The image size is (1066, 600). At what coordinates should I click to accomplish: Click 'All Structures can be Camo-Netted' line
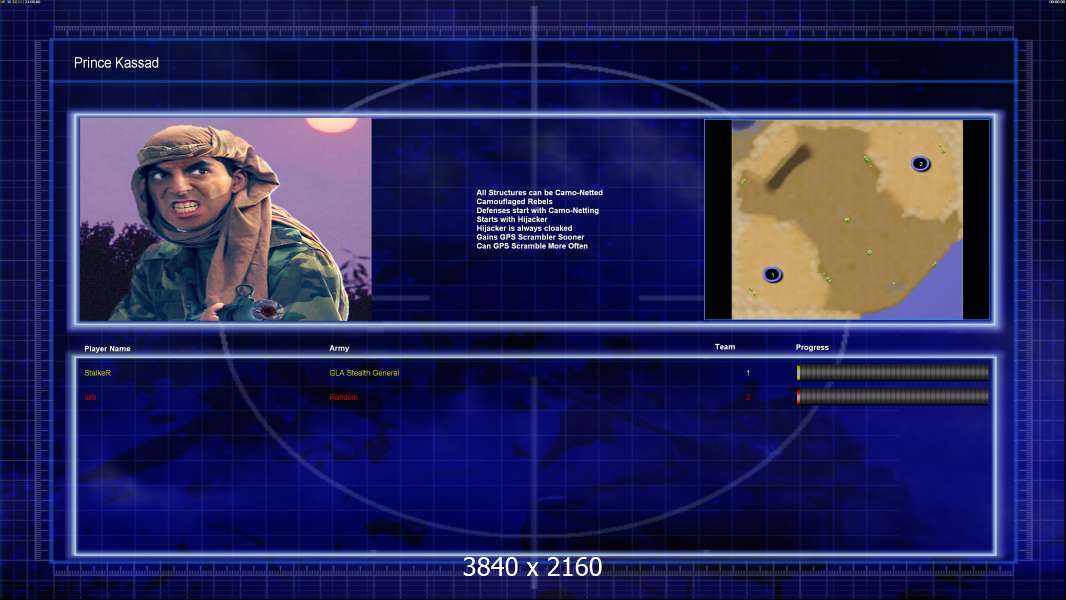click(x=540, y=193)
